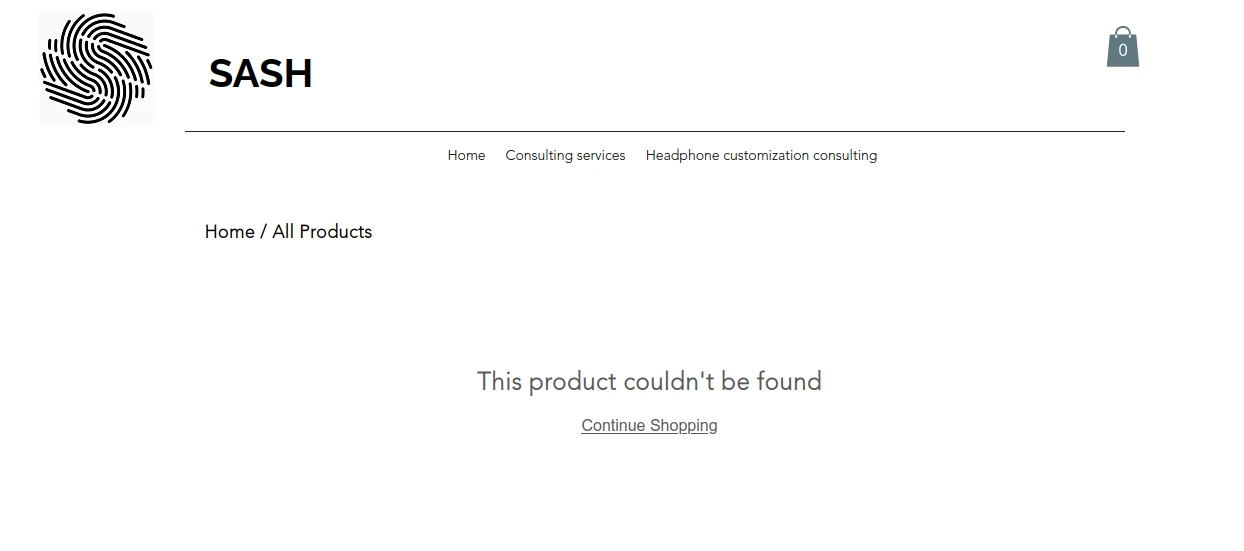Image resolution: width=1244 pixels, height=551 pixels.
Task: Select the Consulting services menu item
Action: point(565,156)
